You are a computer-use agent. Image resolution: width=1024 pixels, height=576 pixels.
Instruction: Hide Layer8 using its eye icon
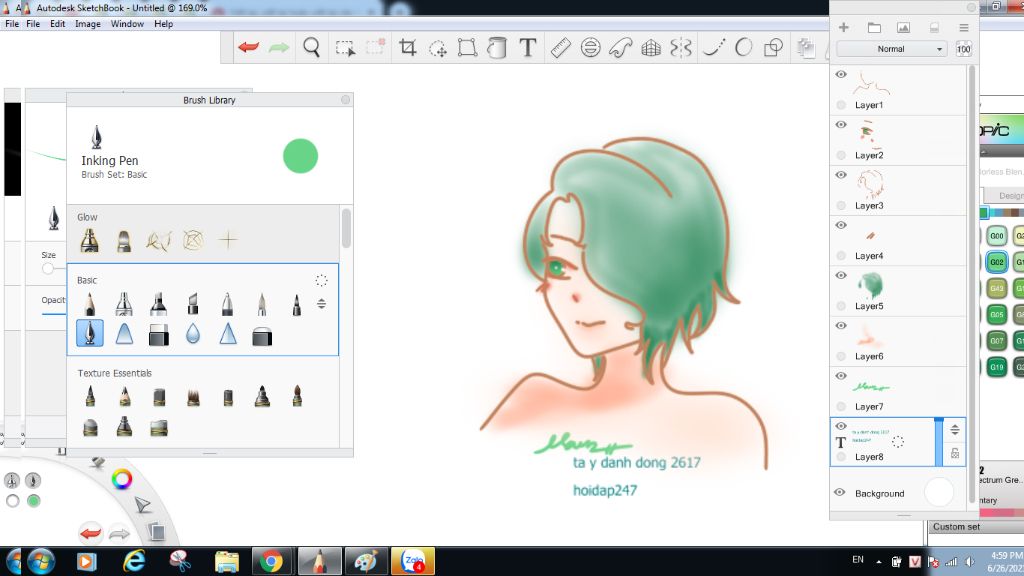[x=841, y=426]
